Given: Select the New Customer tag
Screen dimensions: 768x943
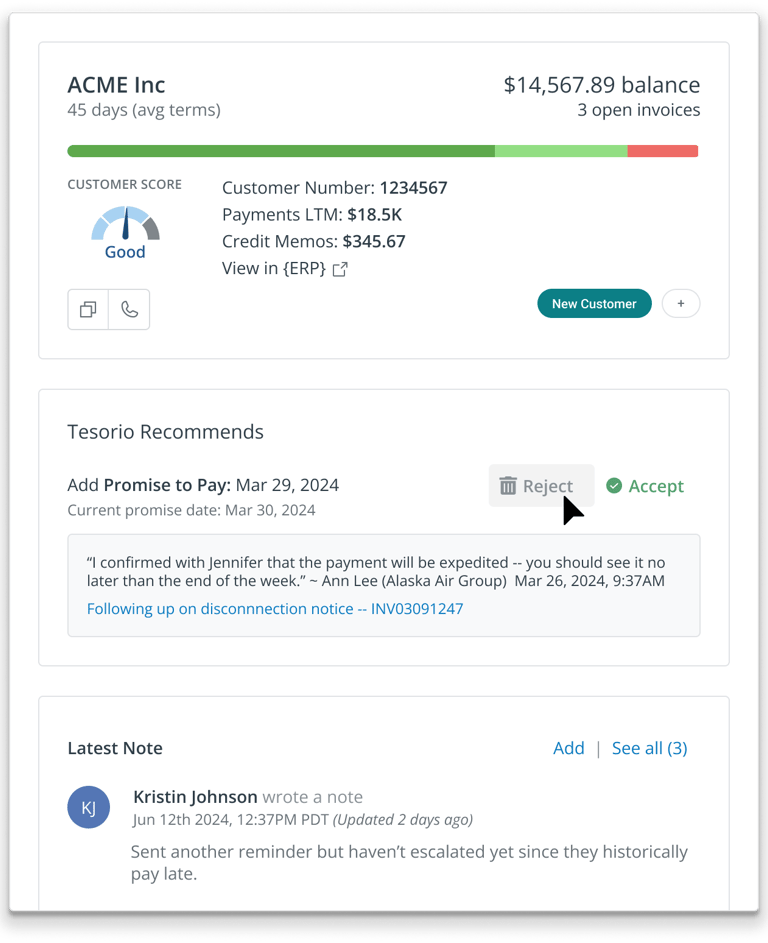Looking at the screenshot, I should 594,304.
